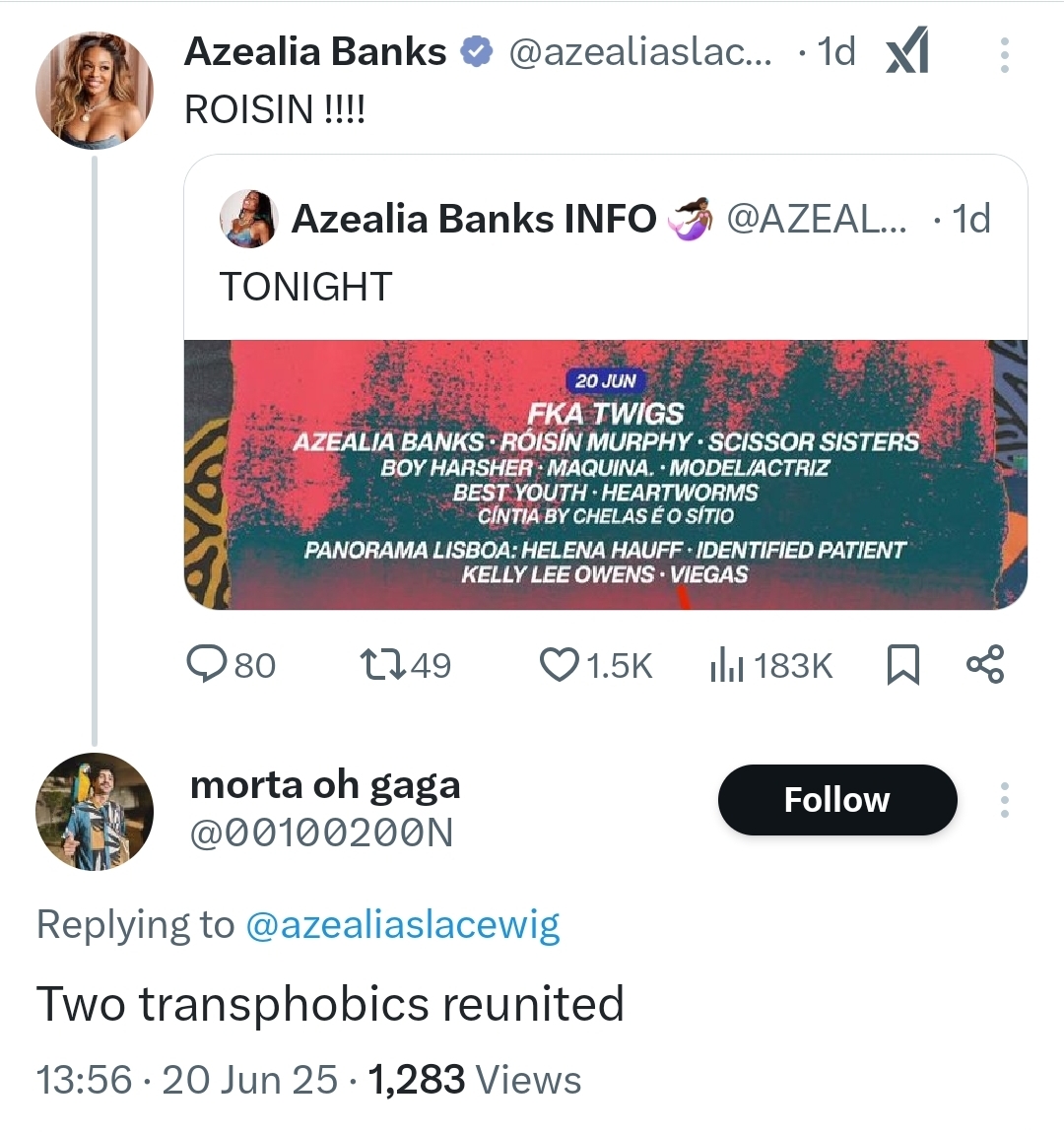Screen dimensions: 1064x1133
Task: View the festival lineup poster image
Action: [605, 474]
